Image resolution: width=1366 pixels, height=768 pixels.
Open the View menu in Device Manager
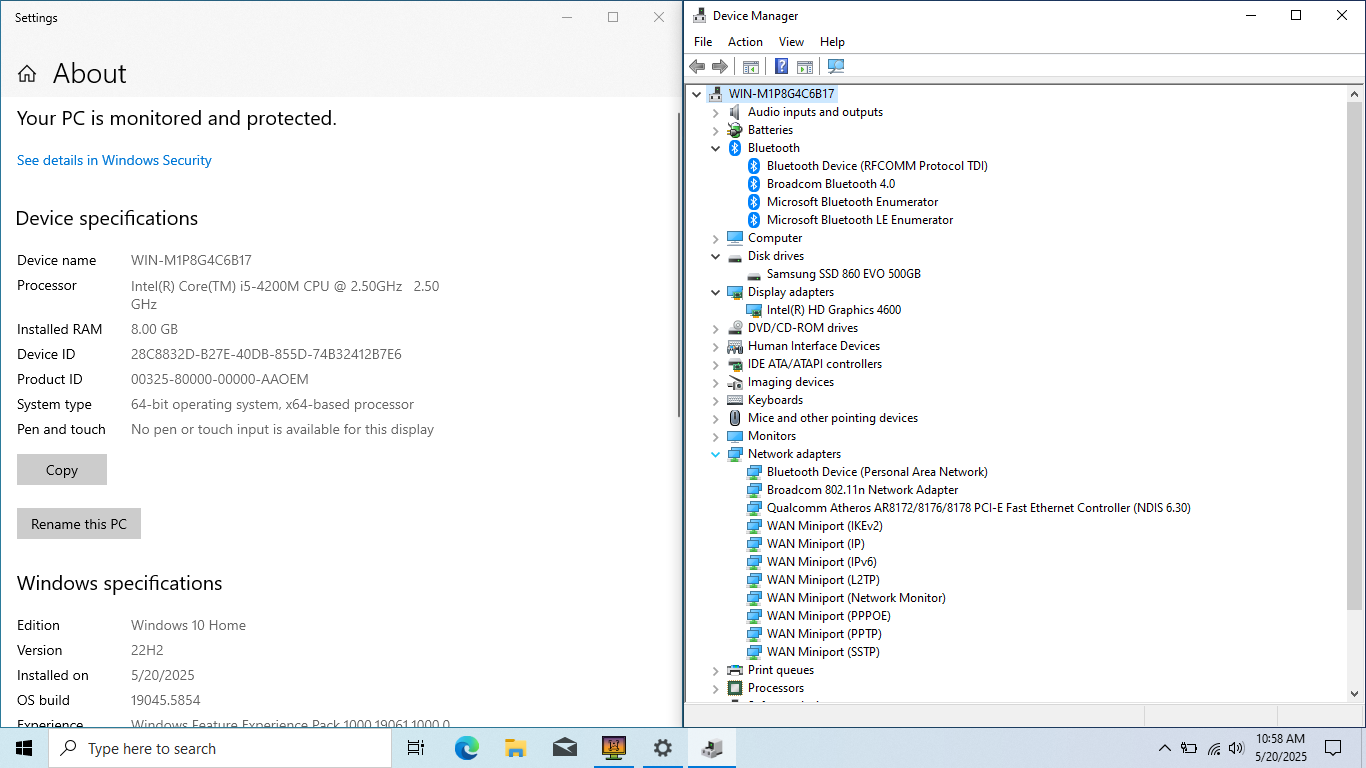tap(791, 42)
